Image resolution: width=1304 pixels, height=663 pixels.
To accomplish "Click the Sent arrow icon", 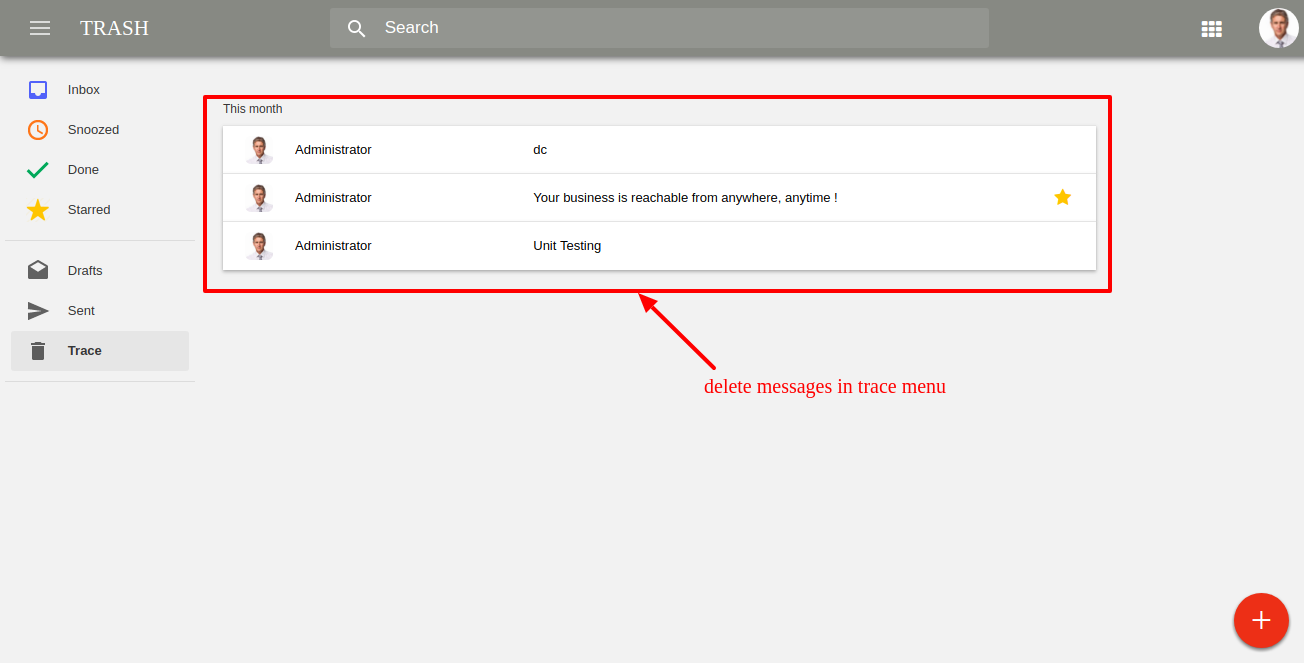I will [38, 311].
